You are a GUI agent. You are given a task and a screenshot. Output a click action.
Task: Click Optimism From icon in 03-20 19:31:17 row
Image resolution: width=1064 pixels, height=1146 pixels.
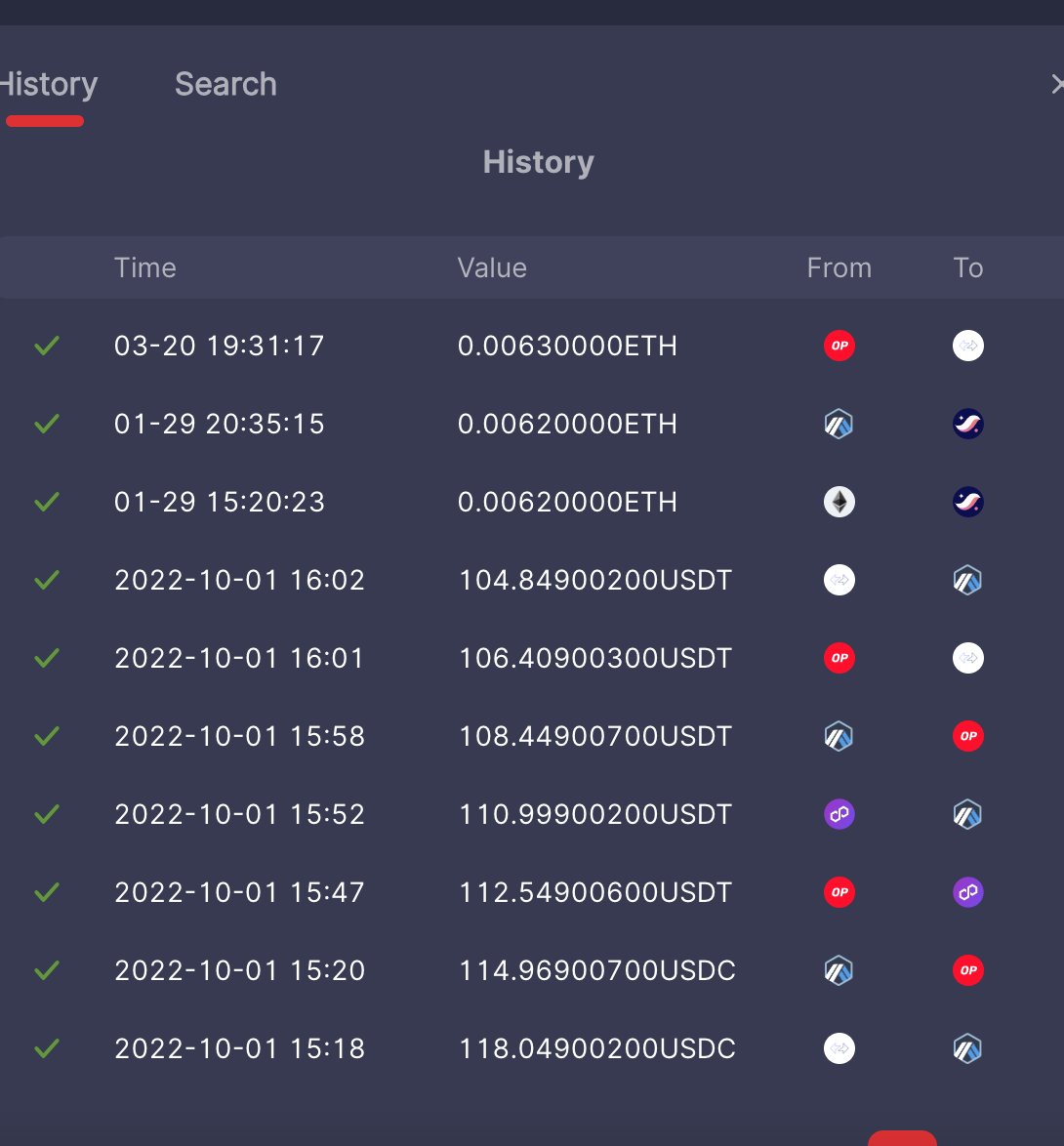tap(839, 346)
